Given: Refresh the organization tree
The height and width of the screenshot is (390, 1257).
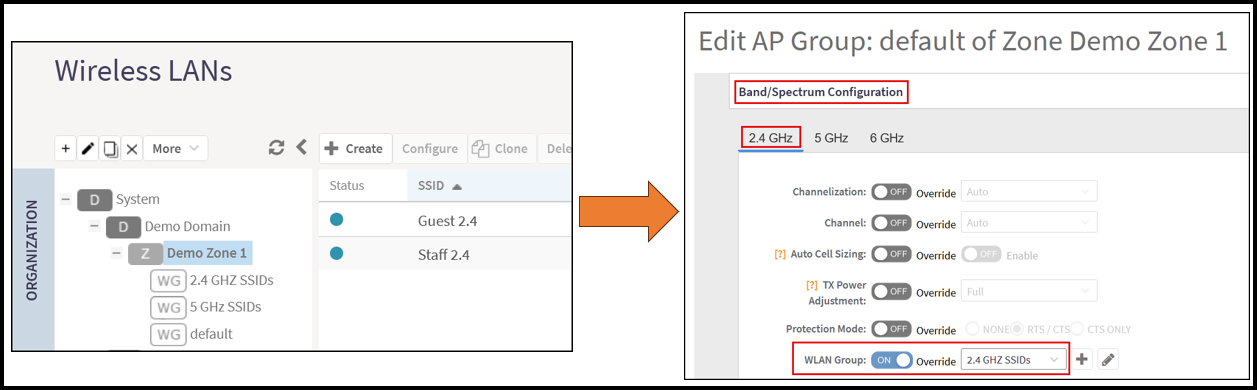Looking at the screenshot, I should (x=277, y=148).
